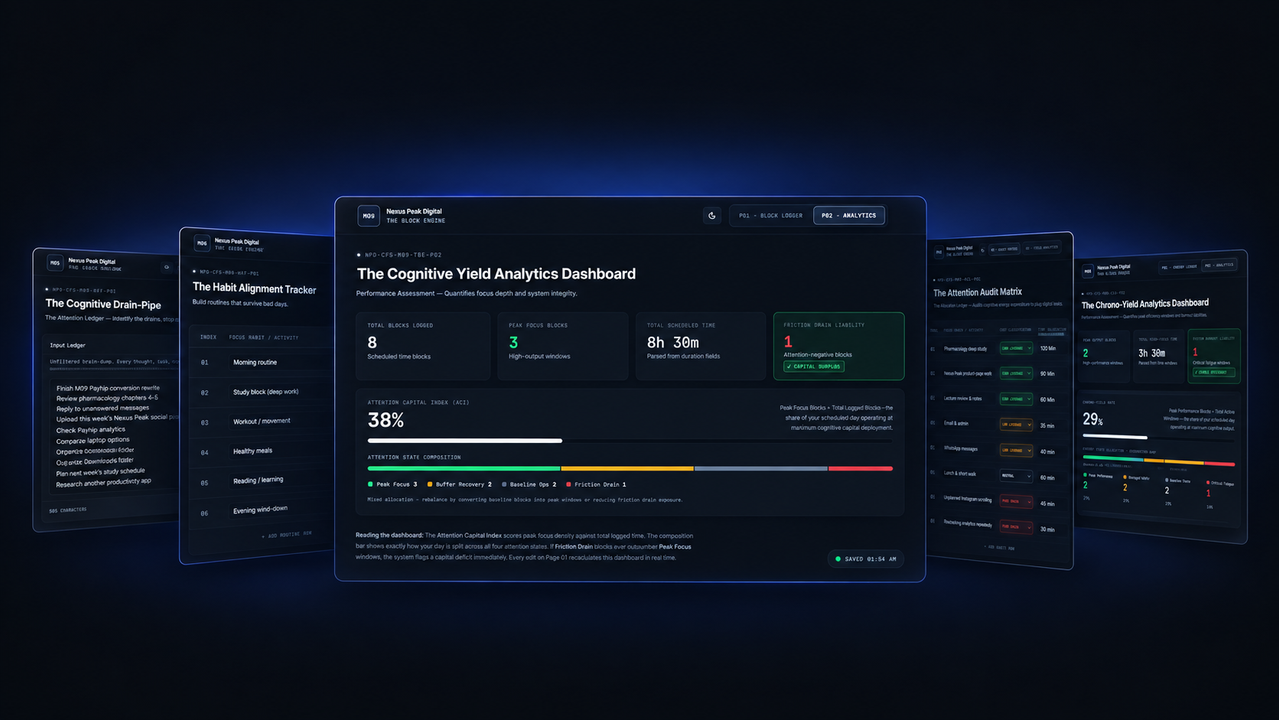Screen dimensions: 1279x720
Task: Click Reading / learning habit field
Action: (x=280, y=480)
